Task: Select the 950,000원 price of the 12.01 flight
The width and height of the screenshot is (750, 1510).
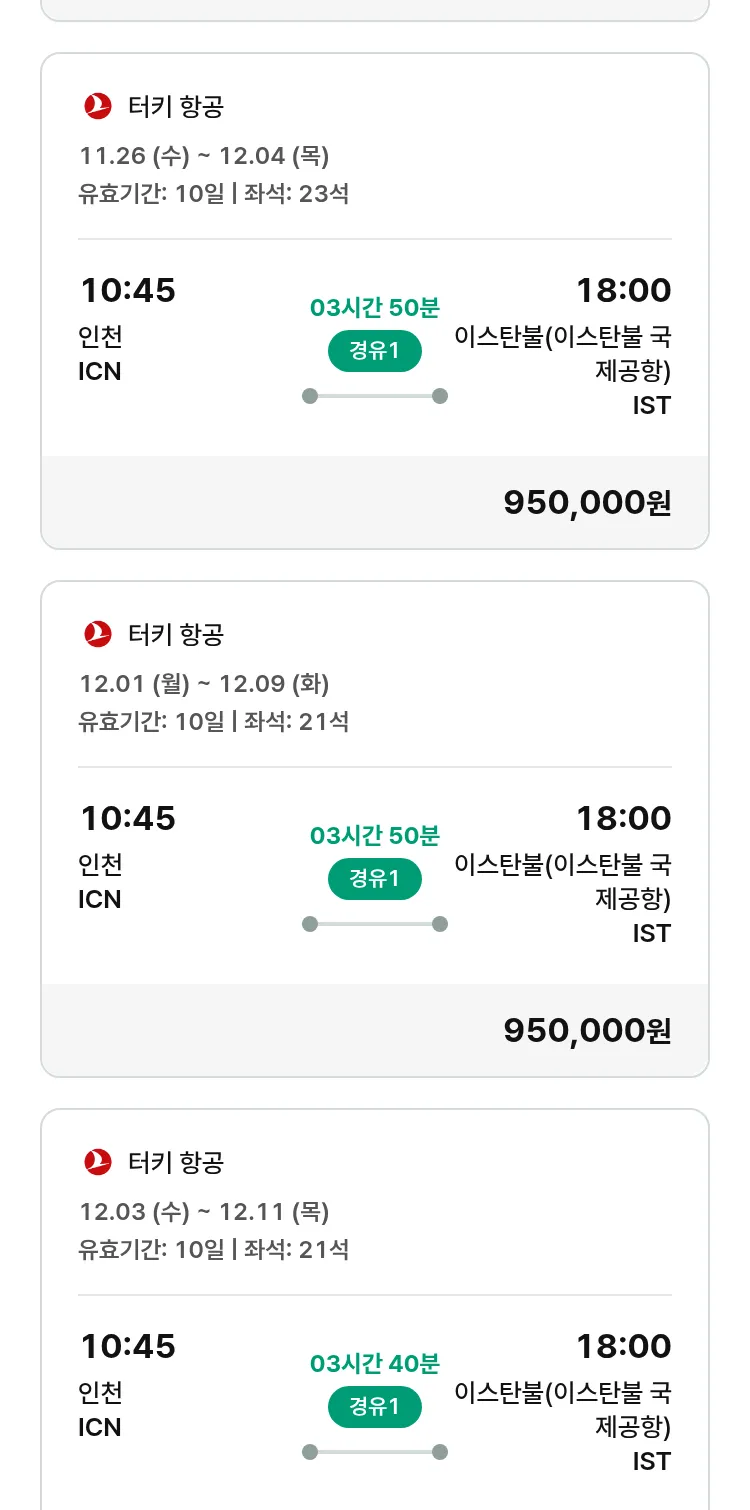Action: click(587, 1031)
